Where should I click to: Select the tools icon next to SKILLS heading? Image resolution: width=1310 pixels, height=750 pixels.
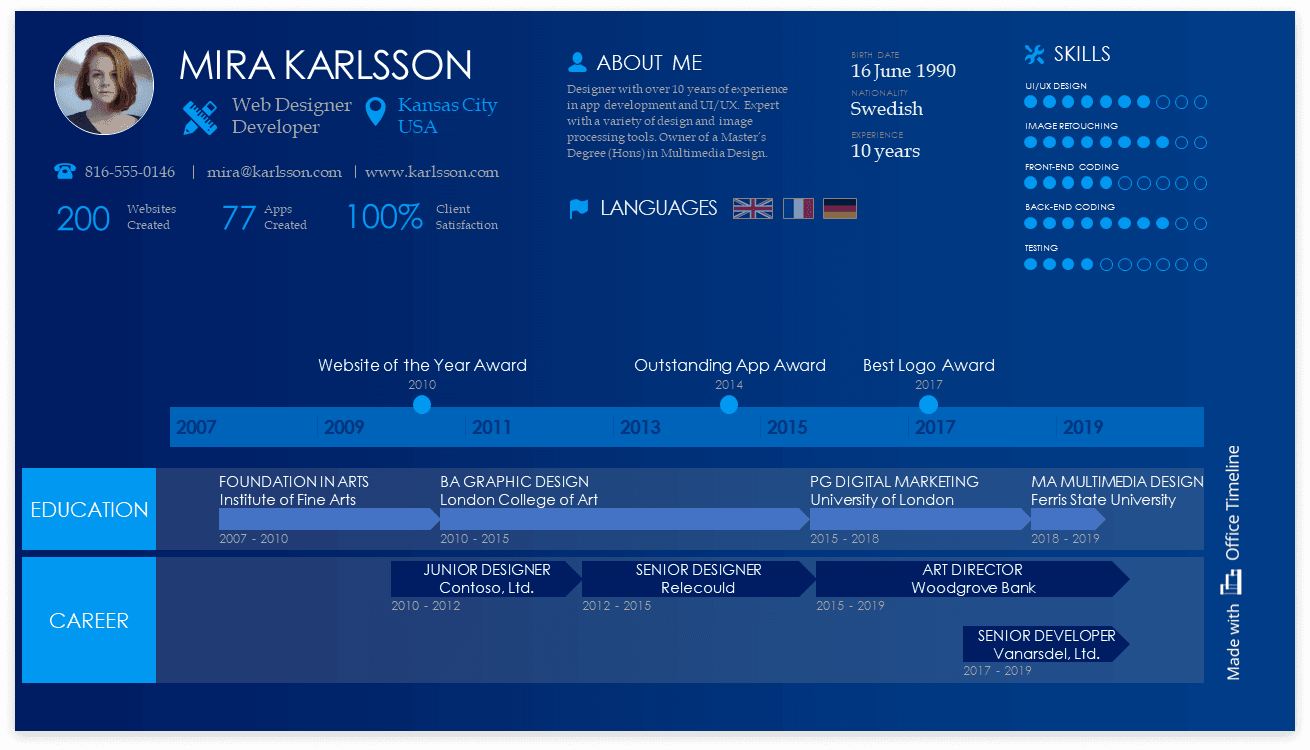[x=1032, y=53]
